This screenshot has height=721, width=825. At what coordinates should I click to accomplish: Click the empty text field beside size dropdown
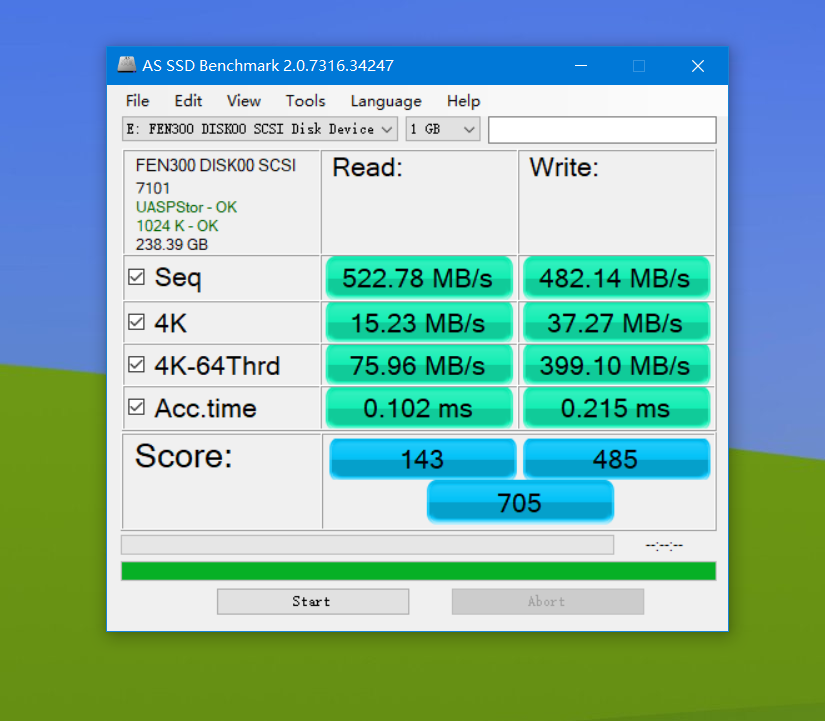click(x=602, y=130)
